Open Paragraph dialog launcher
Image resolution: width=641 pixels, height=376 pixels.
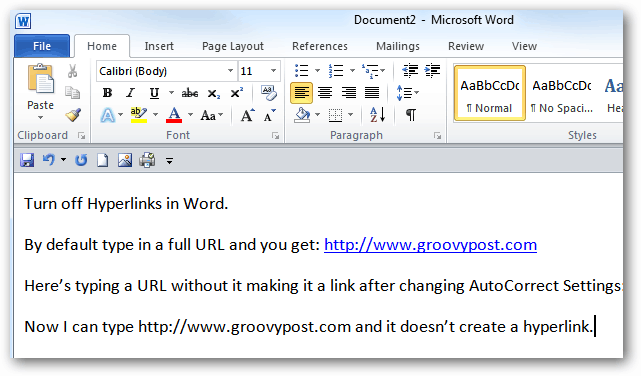(437, 136)
